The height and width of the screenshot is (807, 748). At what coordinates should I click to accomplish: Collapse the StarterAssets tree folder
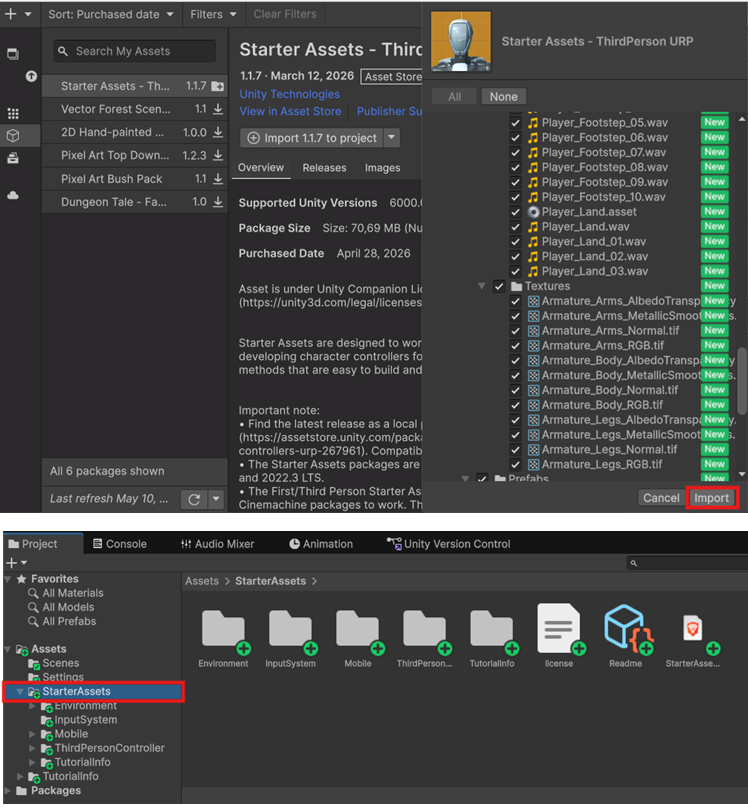coord(20,692)
